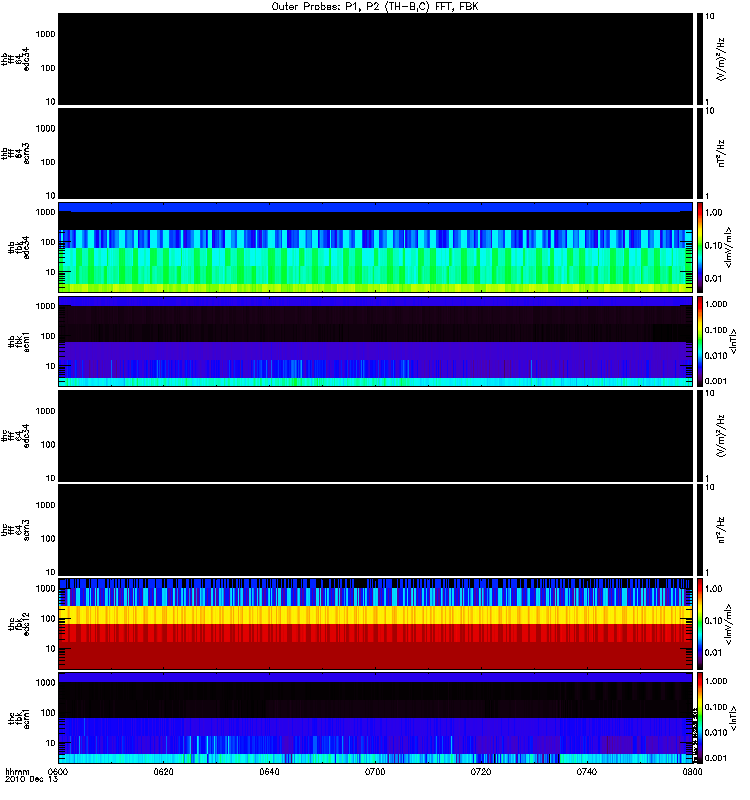Screen dimensions: 750x800
Task: Click the 1000 y-axis tick of thc fbk scm1
Action: (45, 683)
